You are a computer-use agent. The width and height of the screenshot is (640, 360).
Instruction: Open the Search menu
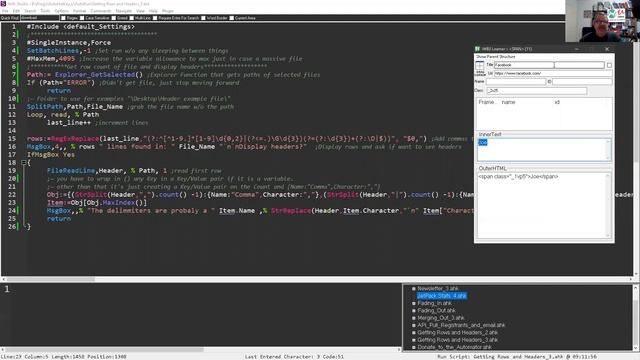(30, 11)
